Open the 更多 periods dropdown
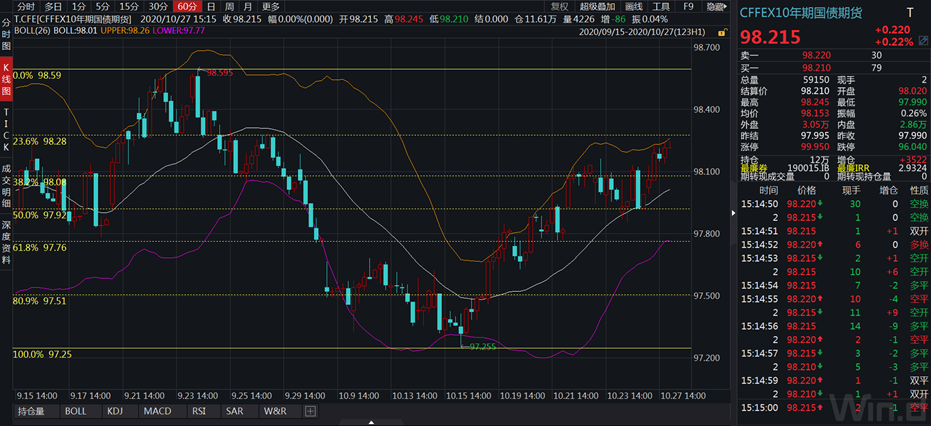931x426 pixels. (271, 7)
